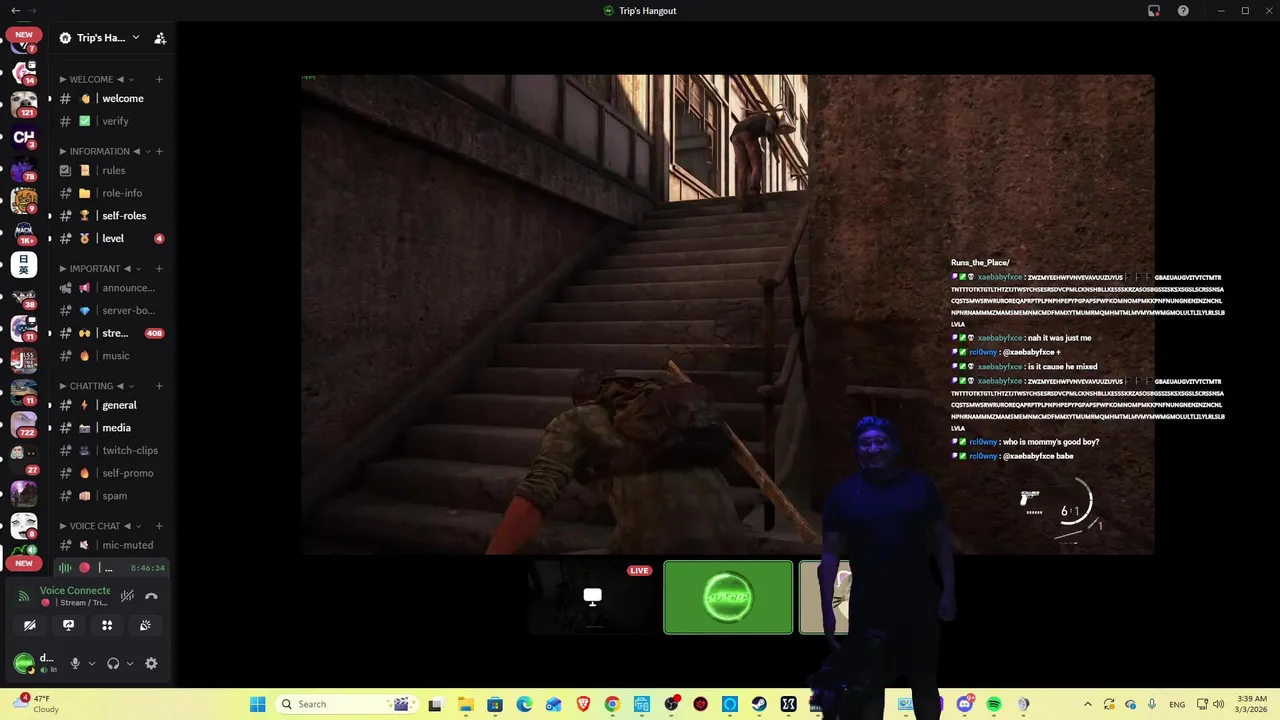Open User Settings gear
This screenshot has width=1280, height=720.
coord(151,663)
